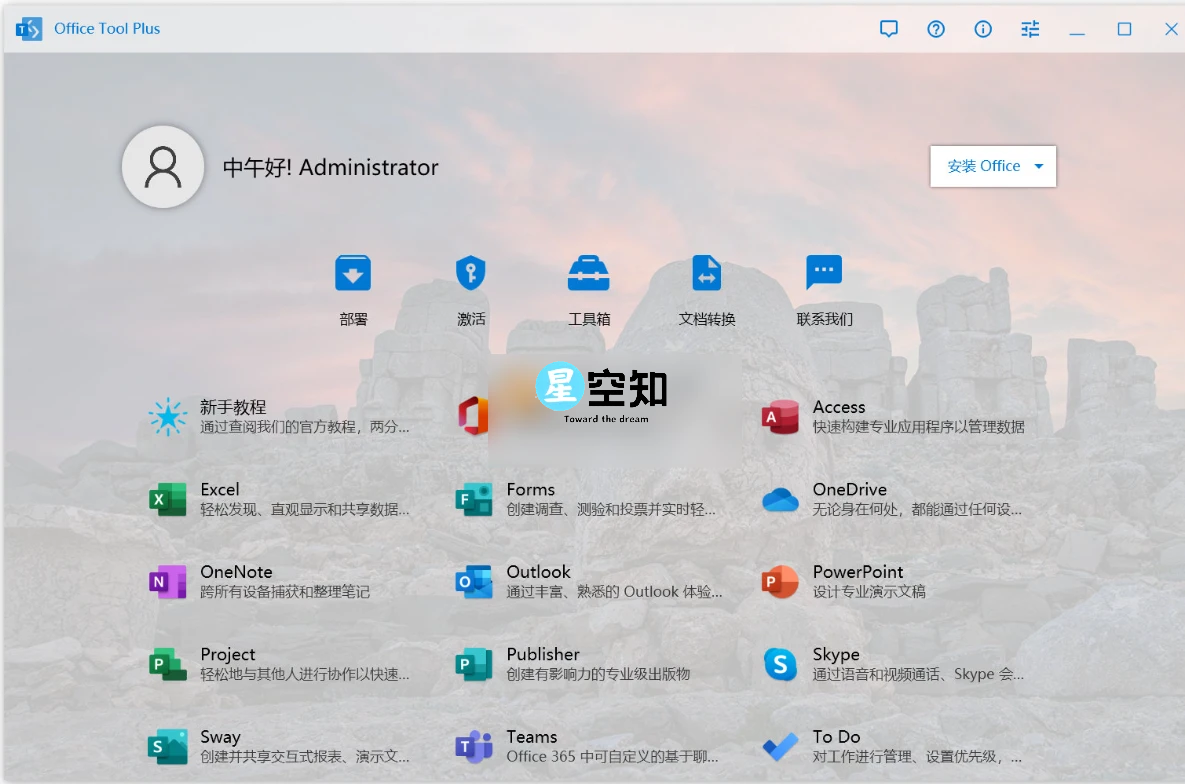Viewport: 1185px width, 784px height.
Task: Open the help icon in title bar
Action: click(x=936, y=29)
